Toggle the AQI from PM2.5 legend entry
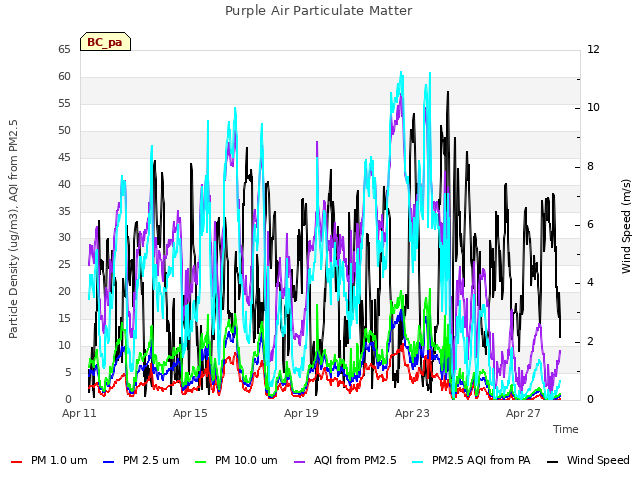 pyautogui.click(x=345, y=461)
